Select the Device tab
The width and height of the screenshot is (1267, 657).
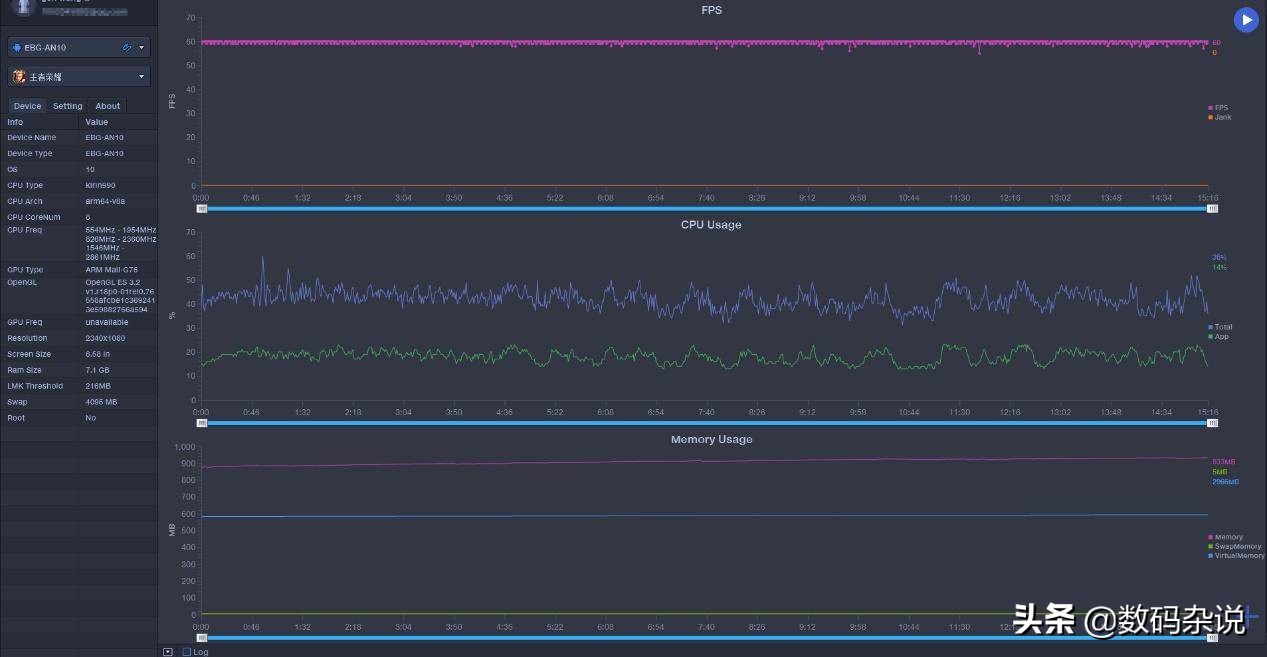tap(27, 106)
